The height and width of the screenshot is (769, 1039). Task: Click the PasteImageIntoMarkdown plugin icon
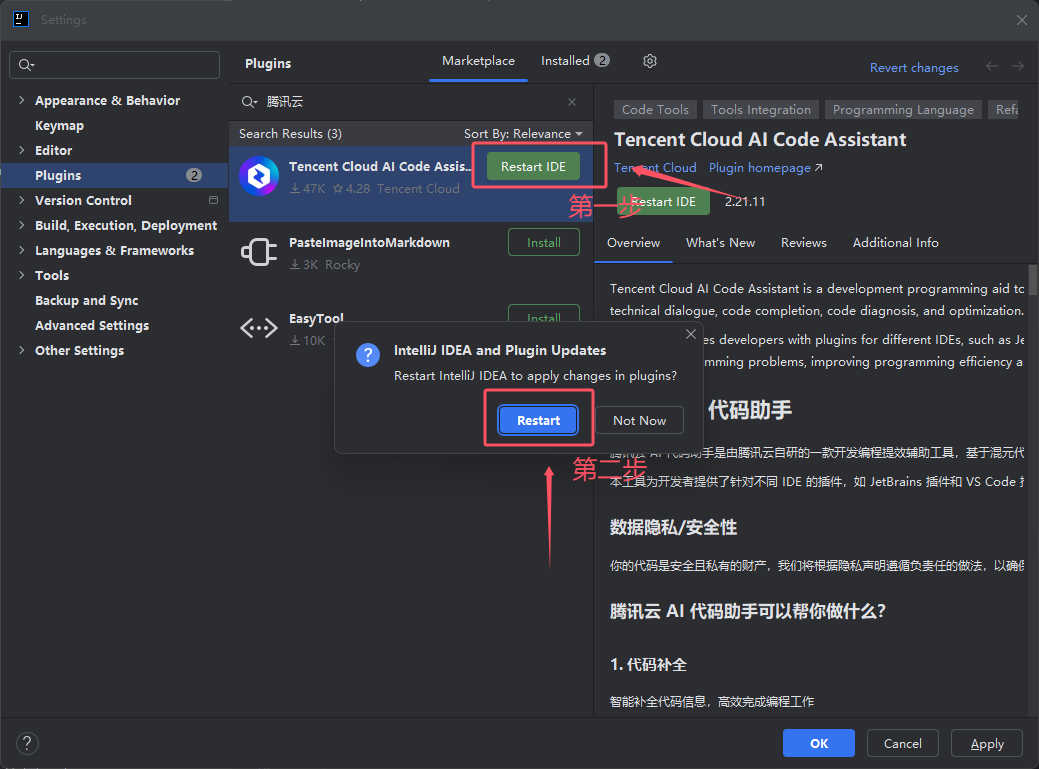(x=258, y=252)
